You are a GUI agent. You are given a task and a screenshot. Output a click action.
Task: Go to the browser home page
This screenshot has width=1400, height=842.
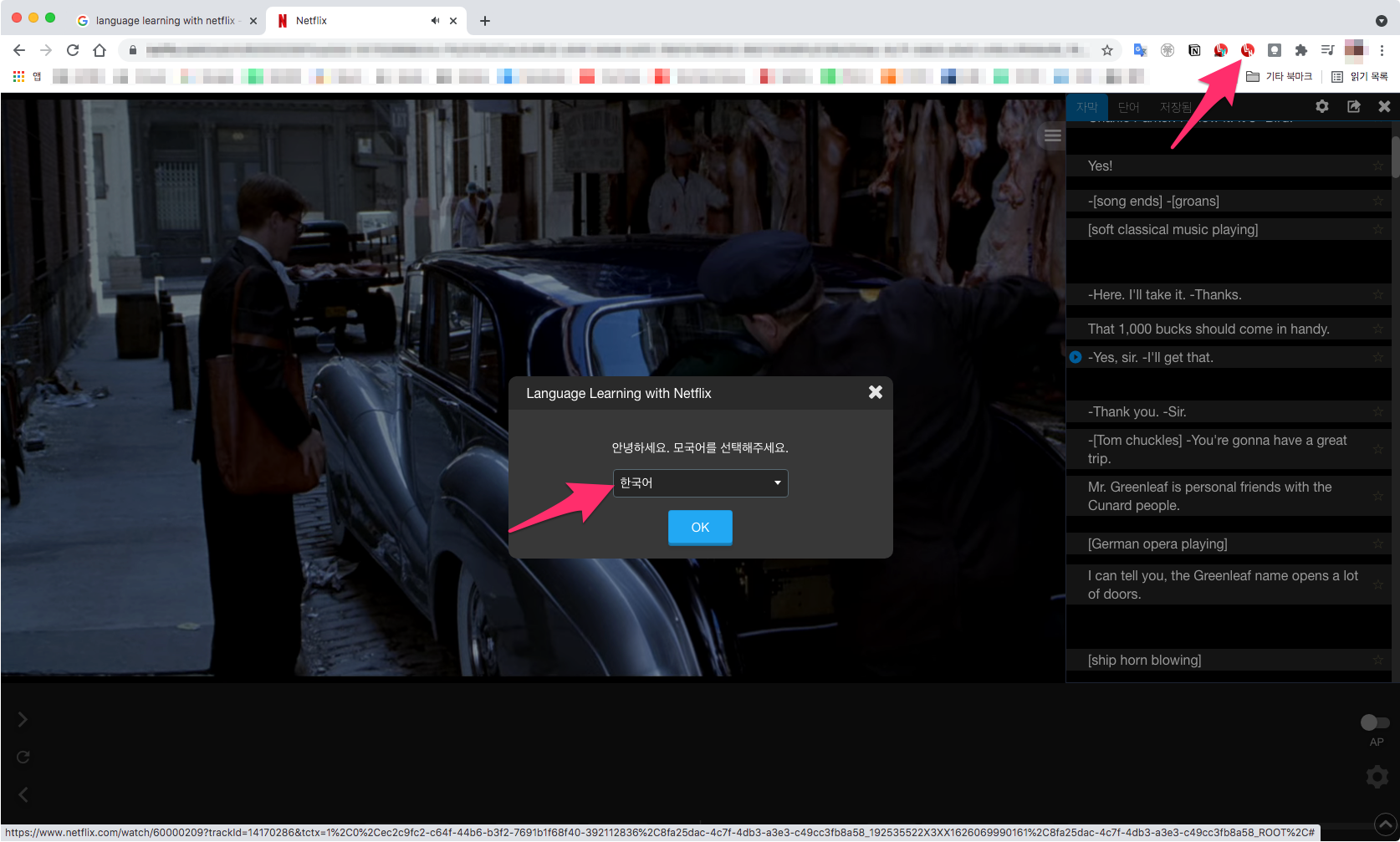(100, 50)
